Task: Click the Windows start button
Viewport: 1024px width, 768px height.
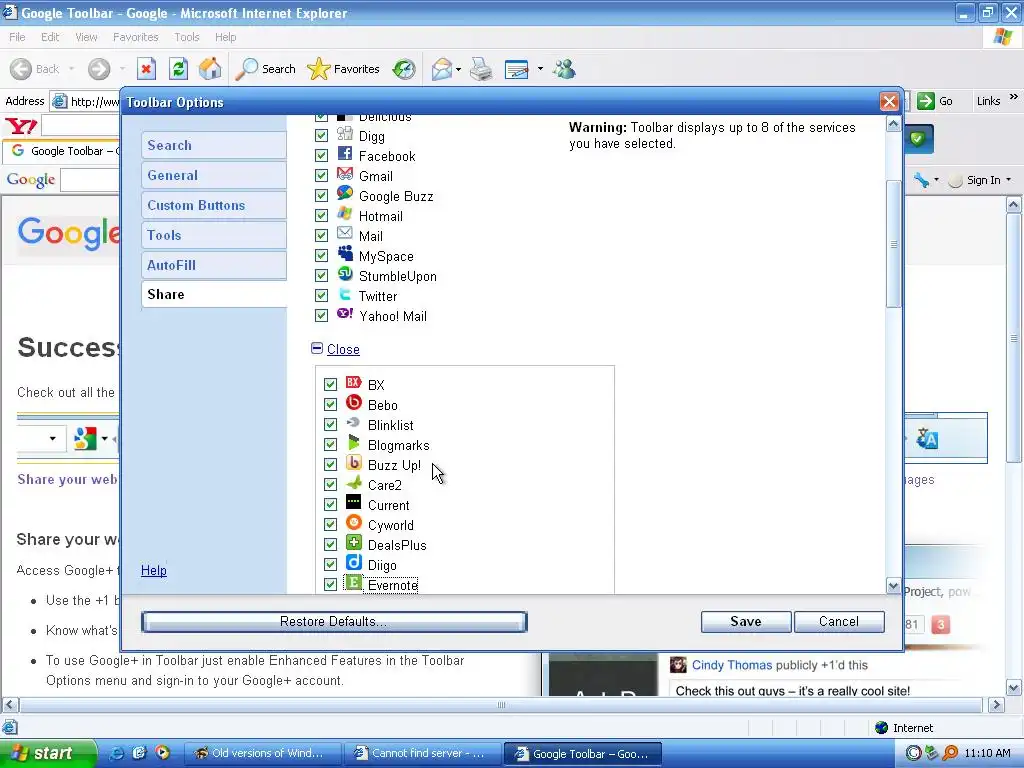Action: [48, 753]
